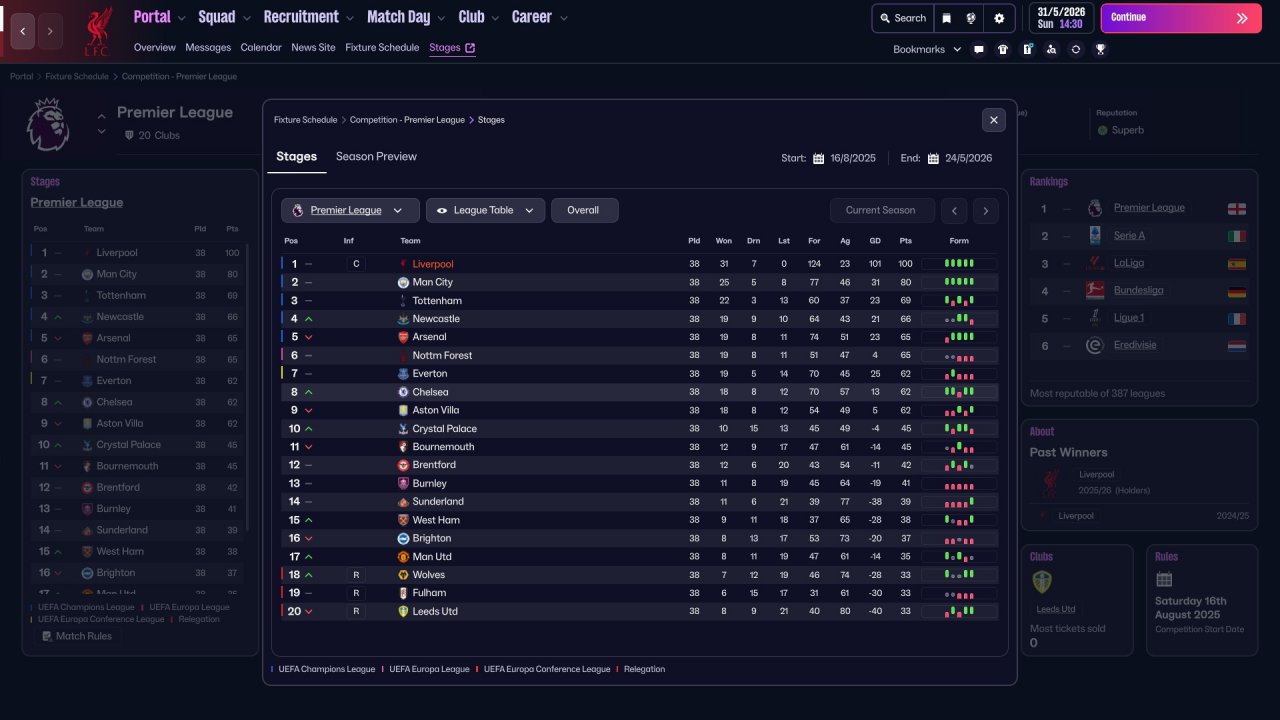Go forward with the right navigation arrow
Screen dimensions: 1280x720
pyautogui.click(x=50, y=31)
